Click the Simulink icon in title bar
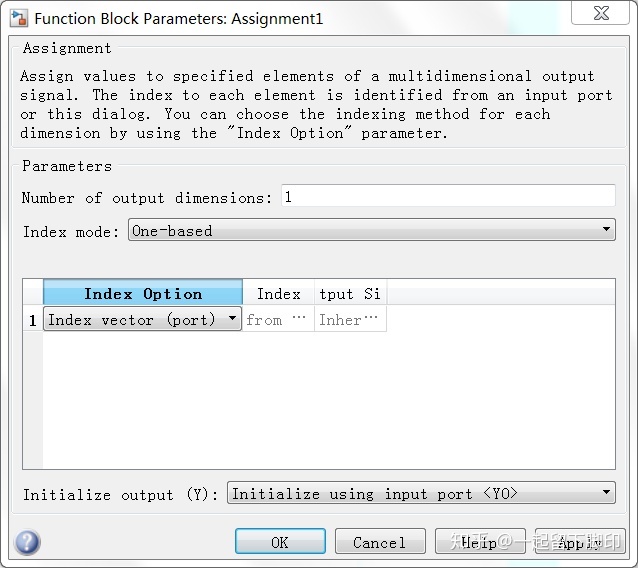This screenshot has height=568, width=638. coord(19,19)
